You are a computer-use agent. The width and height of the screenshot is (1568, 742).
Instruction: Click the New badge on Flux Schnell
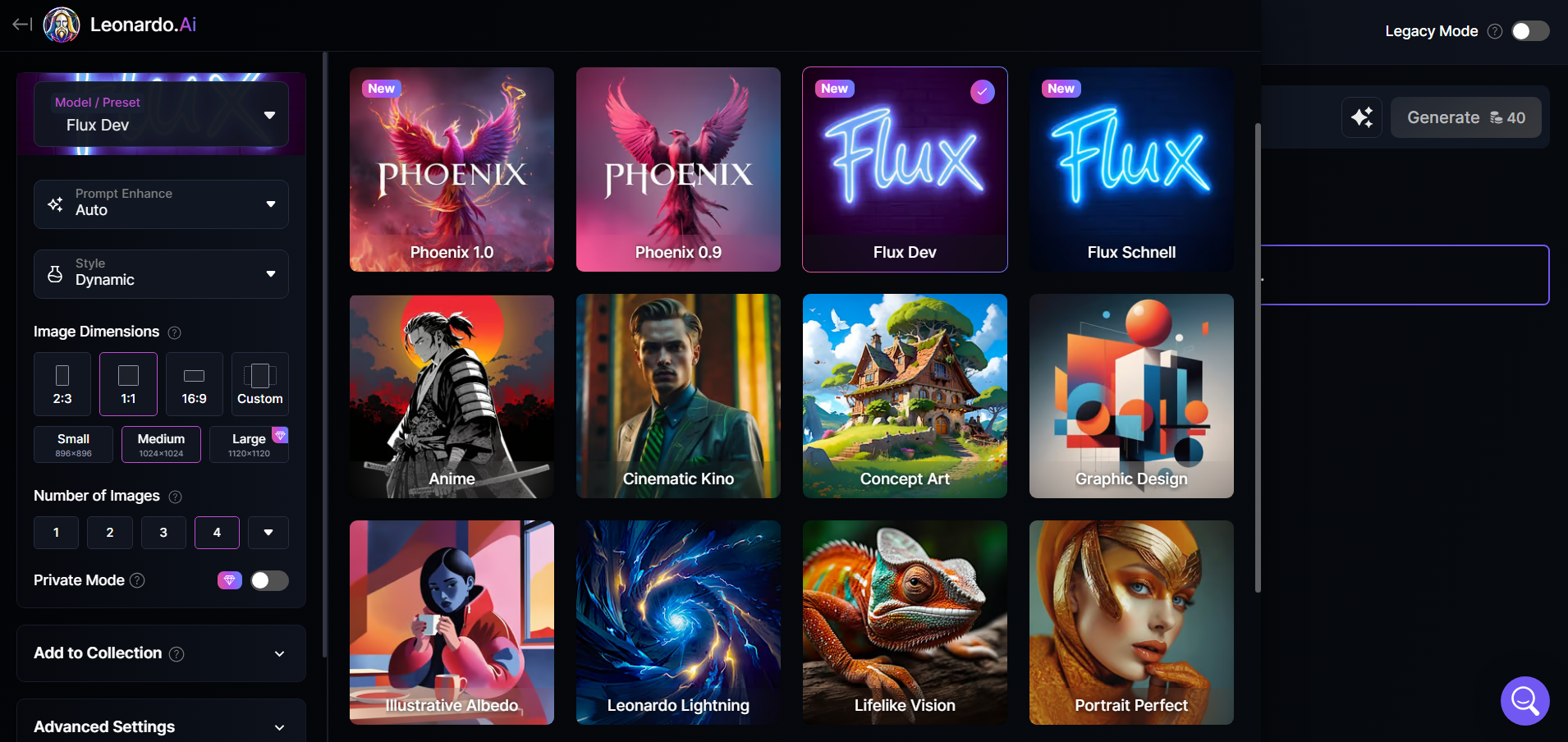coord(1061,89)
